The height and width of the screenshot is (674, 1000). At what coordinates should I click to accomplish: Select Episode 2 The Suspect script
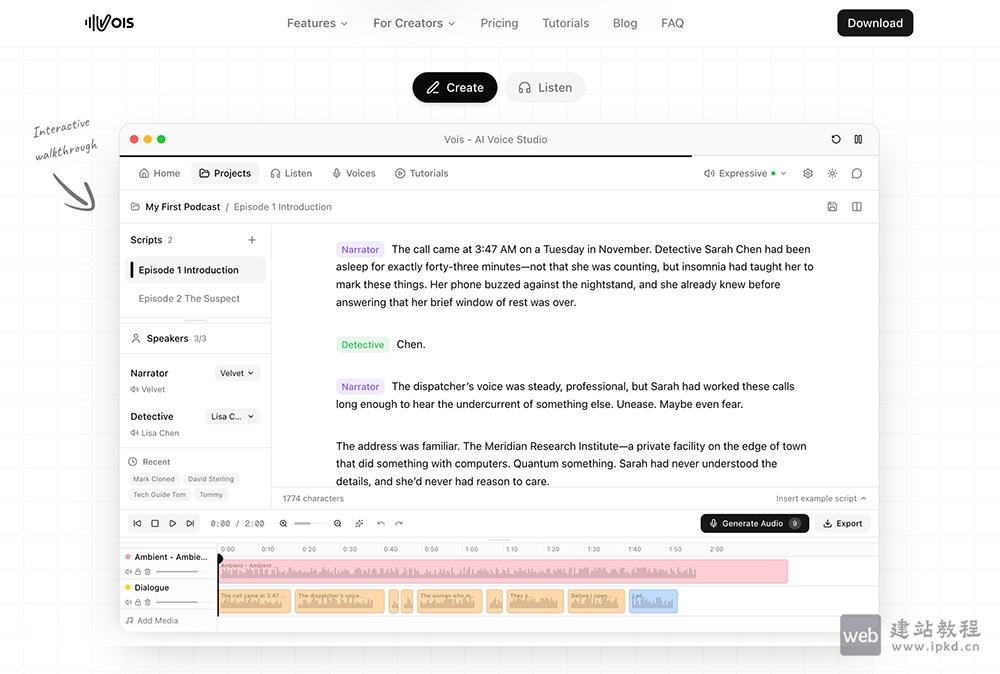189,298
